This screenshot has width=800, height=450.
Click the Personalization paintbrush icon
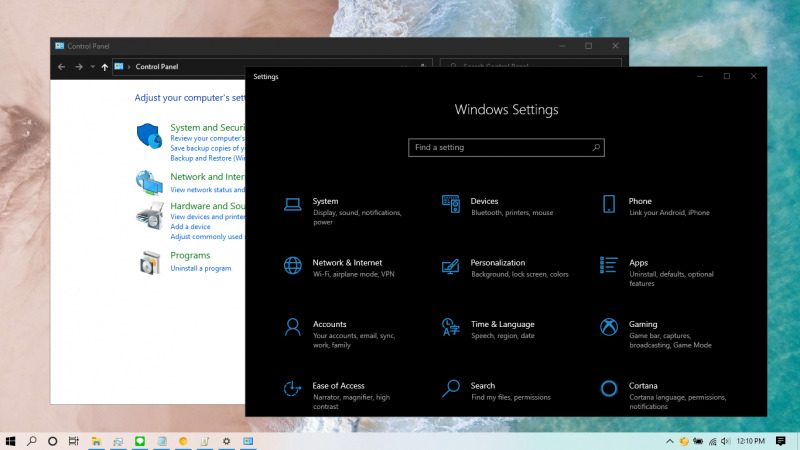pos(451,266)
